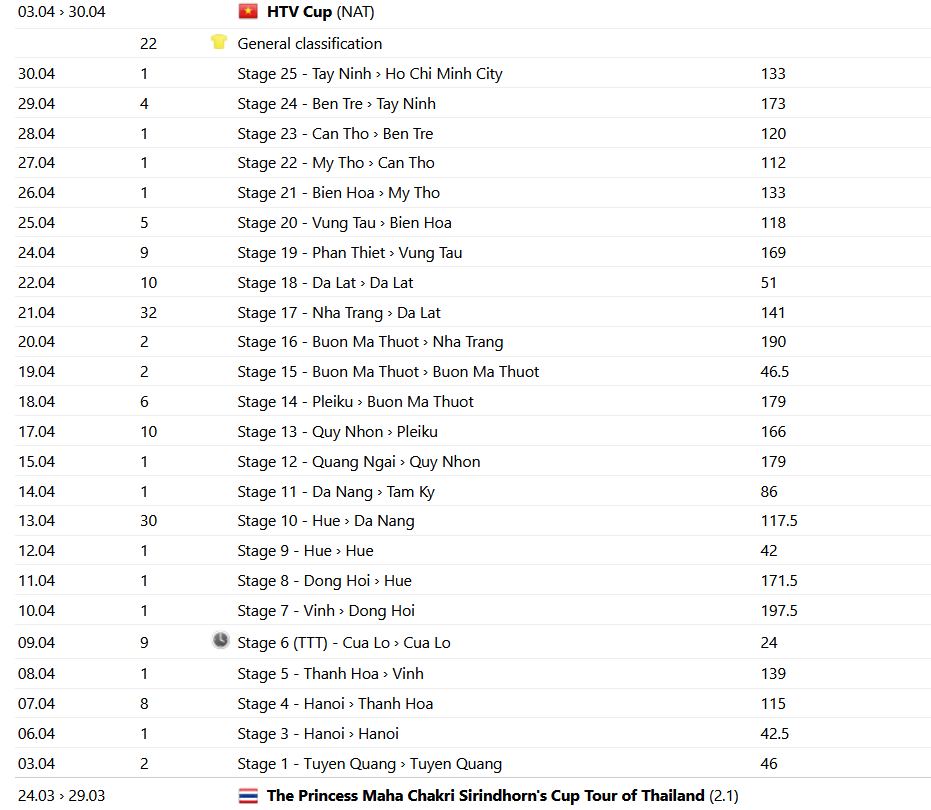Viewport: 931px width, 810px height.
Task: Open Stage 18 Da Lat to Da Lat
Action: 325,283
